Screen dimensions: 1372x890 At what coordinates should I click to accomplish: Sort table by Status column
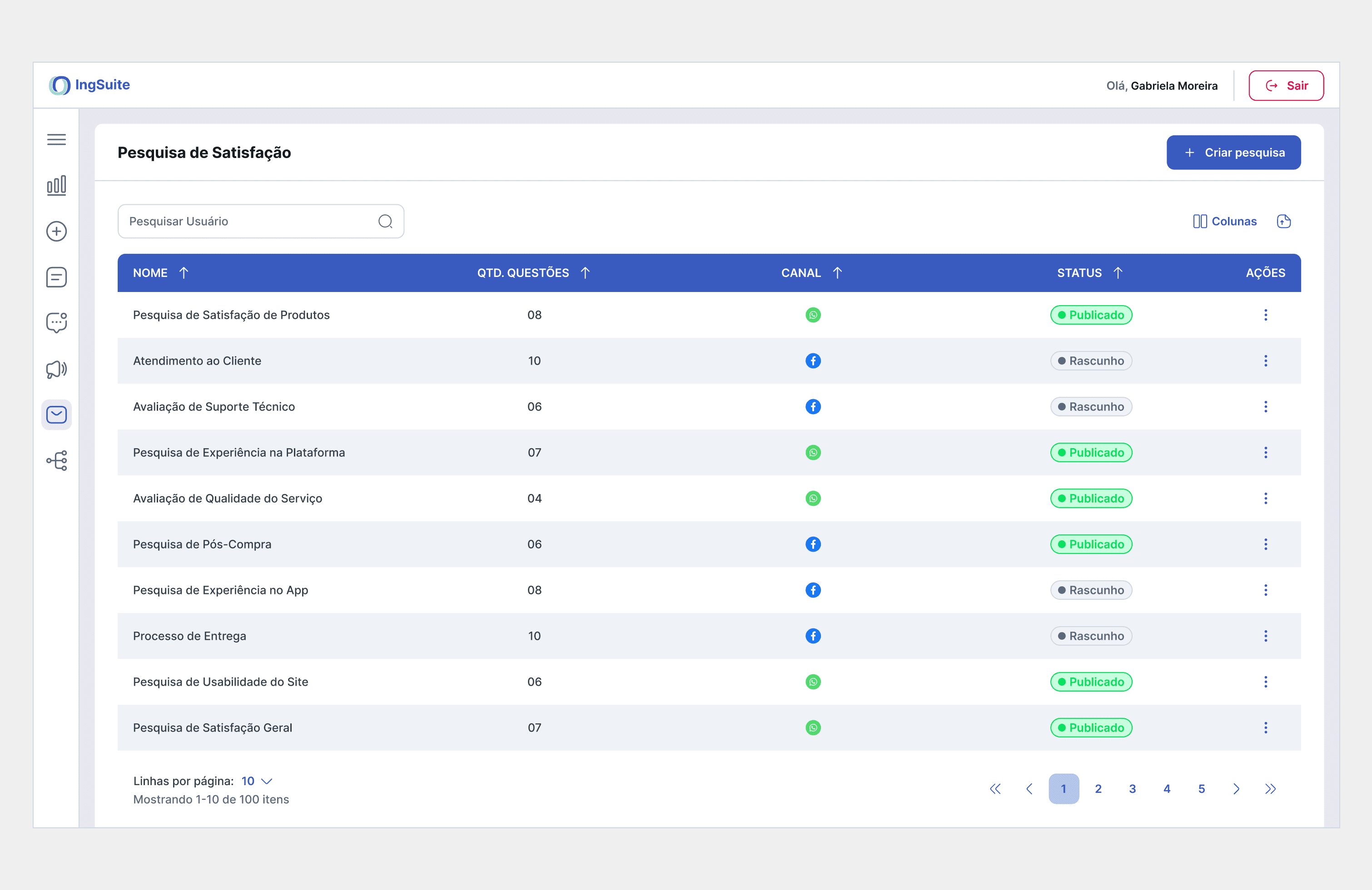point(1118,273)
